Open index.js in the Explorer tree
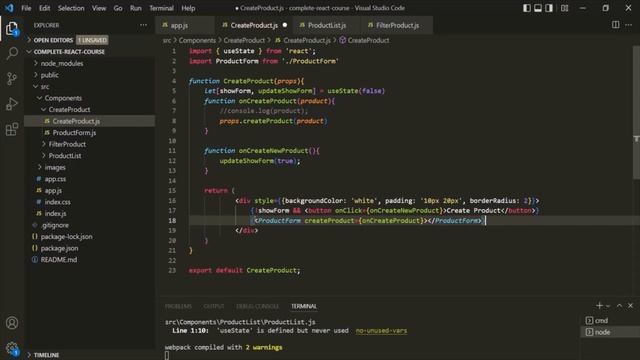The width and height of the screenshot is (640, 360). point(90,213)
